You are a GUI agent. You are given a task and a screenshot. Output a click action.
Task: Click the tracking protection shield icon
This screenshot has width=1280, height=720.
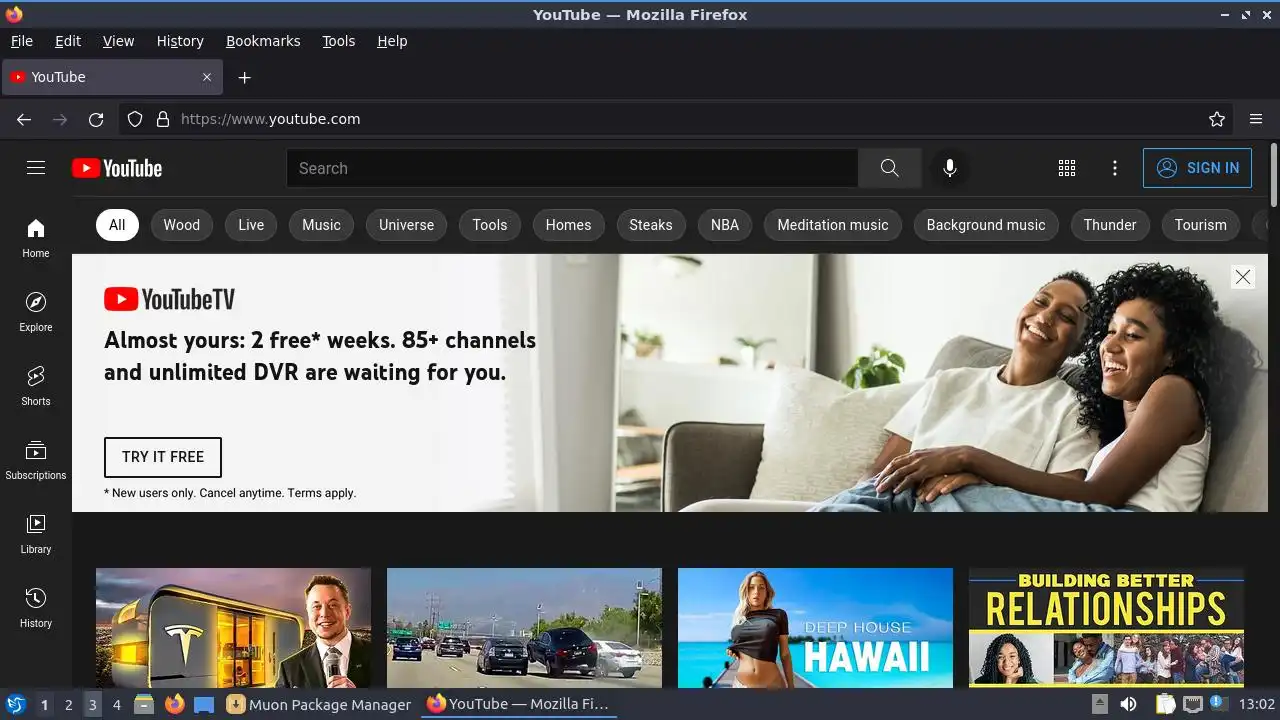tap(135, 119)
